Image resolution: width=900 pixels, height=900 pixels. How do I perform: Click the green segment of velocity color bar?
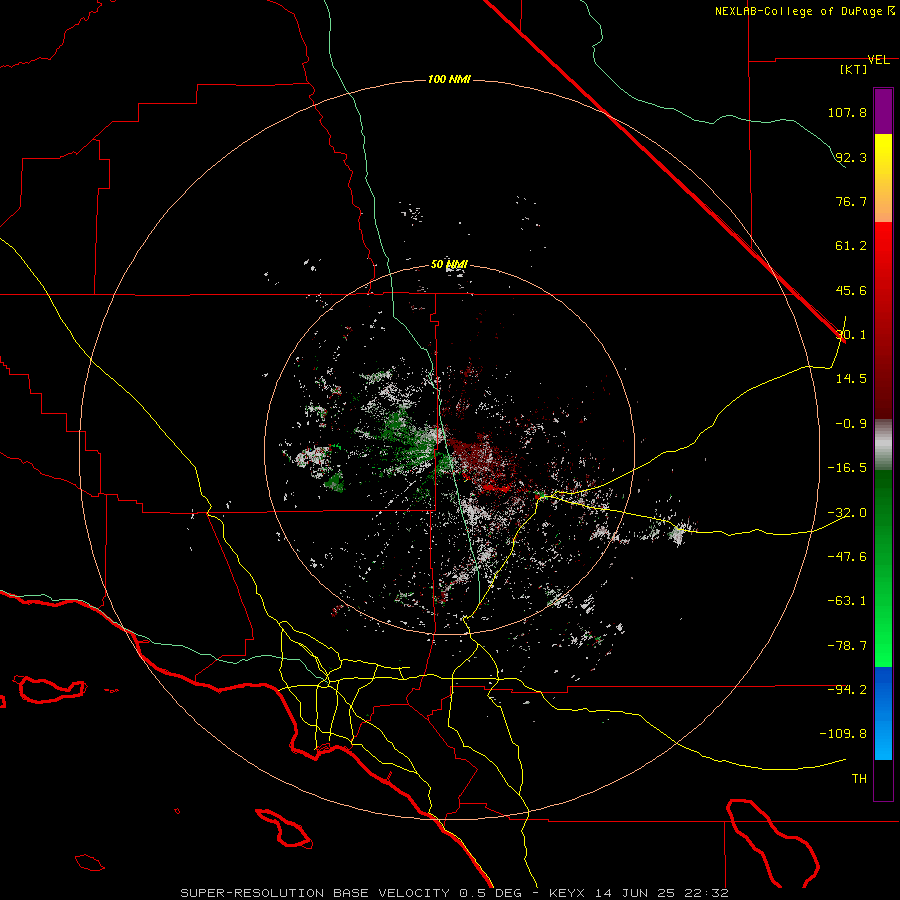(x=883, y=568)
